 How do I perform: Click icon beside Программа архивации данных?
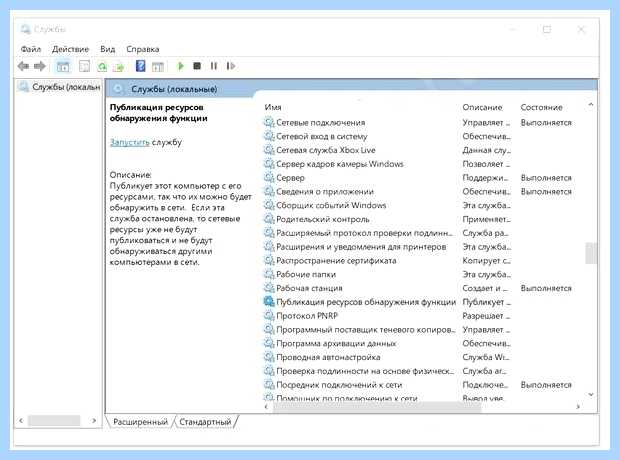[269, 343]
